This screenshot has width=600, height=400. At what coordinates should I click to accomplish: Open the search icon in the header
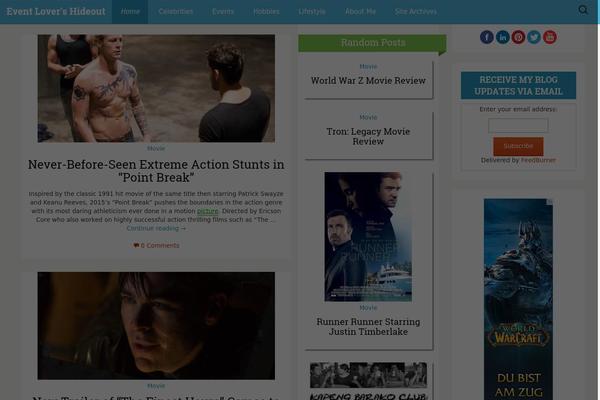[x=583, y=10]
